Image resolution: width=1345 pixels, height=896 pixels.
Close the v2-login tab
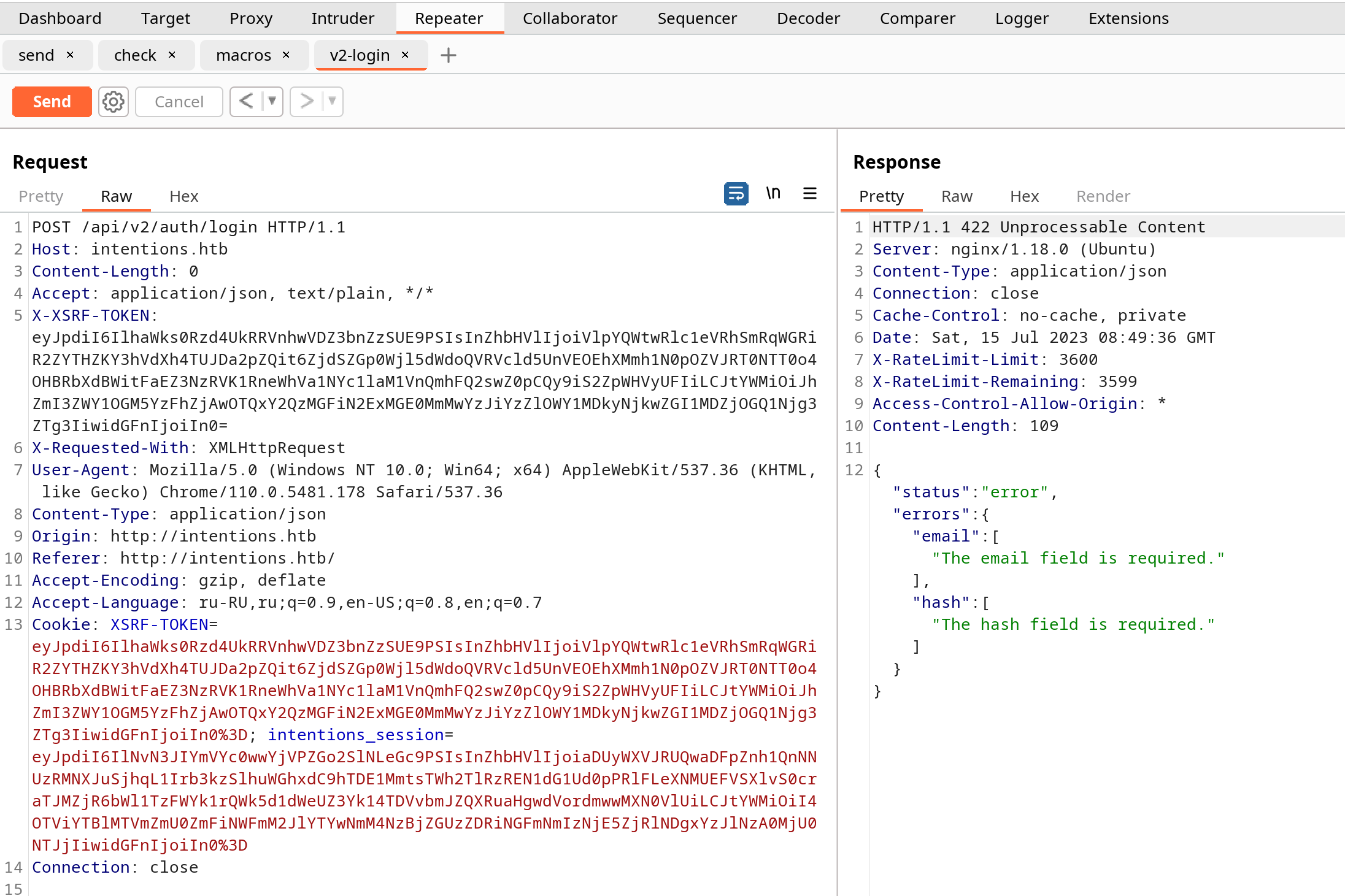coord(405,55)
